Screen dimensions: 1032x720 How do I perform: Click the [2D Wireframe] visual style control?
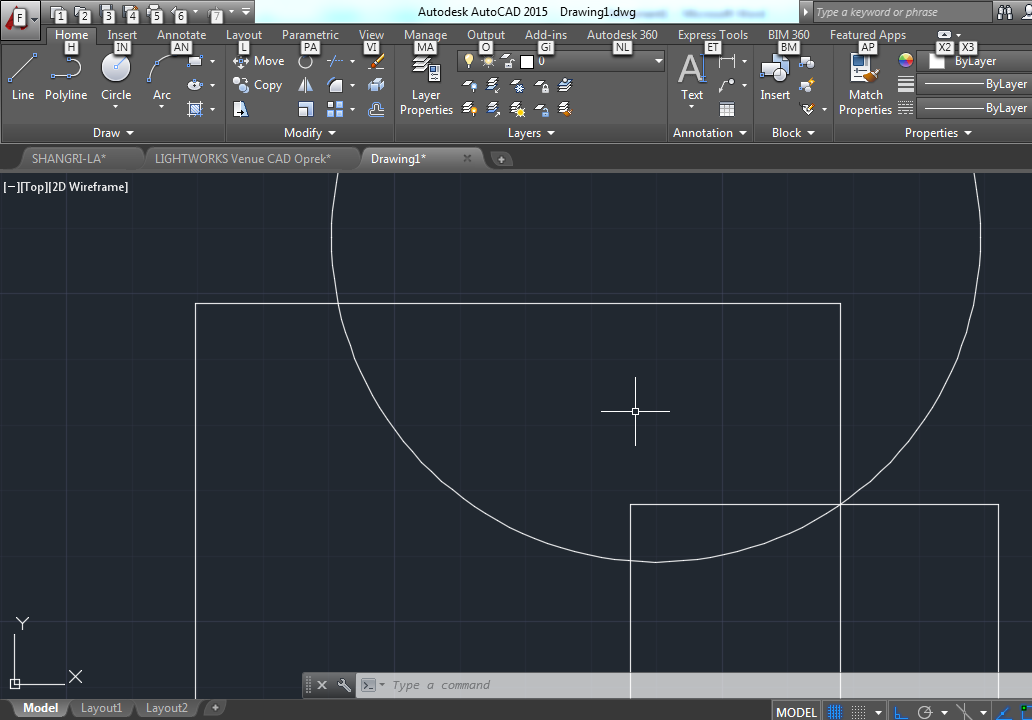pyautogui.click(x=89, y=187)
